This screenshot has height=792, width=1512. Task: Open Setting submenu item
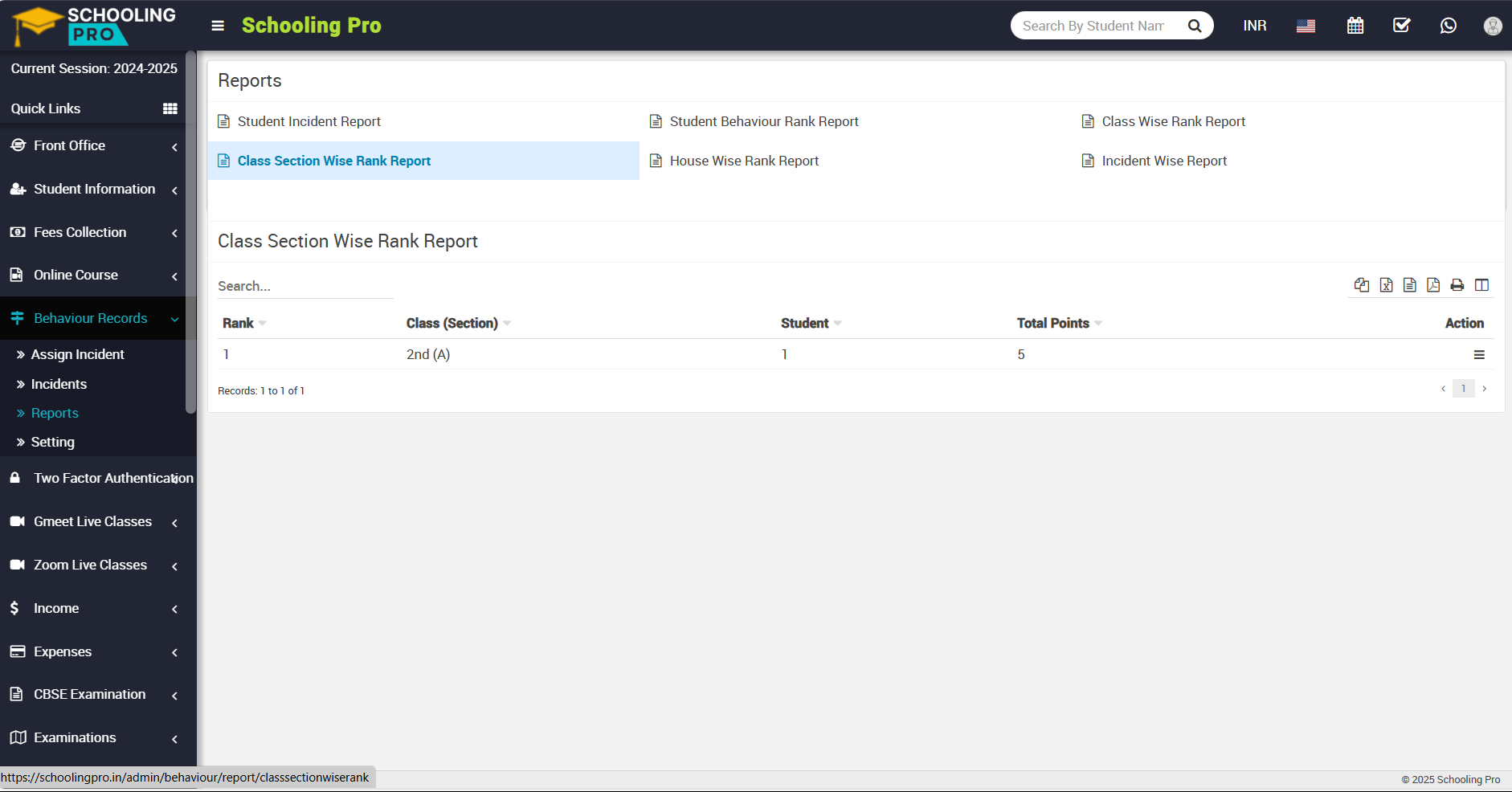pyautogui.click(x=52, y=442)
